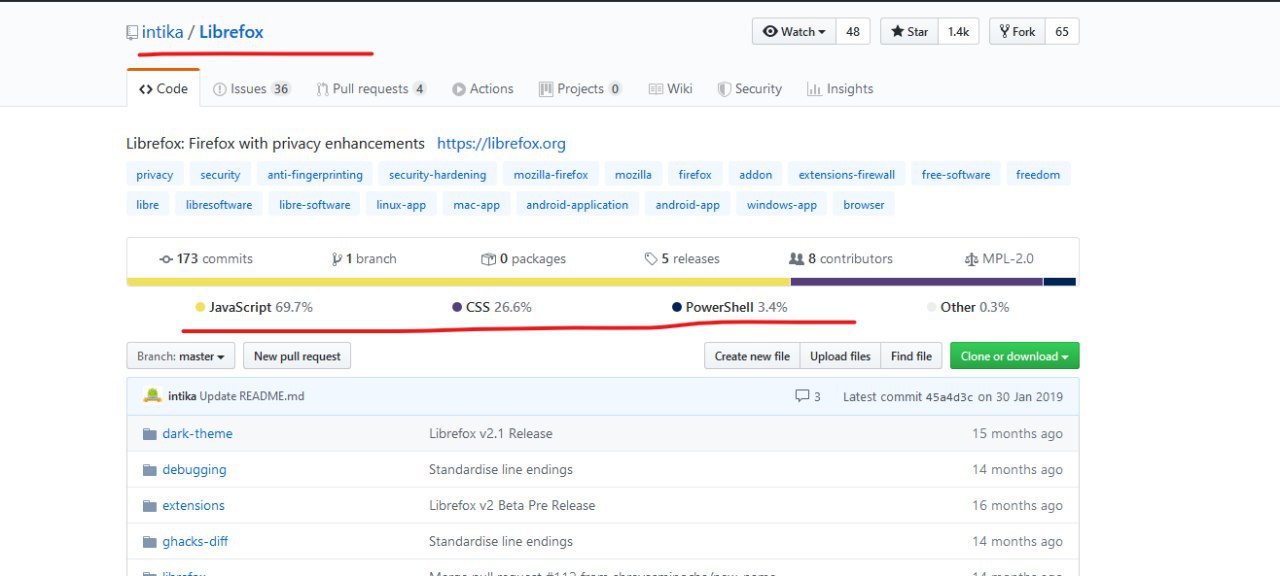Click the PowerShell 3.4% language entry

click(x=730, y=307)
